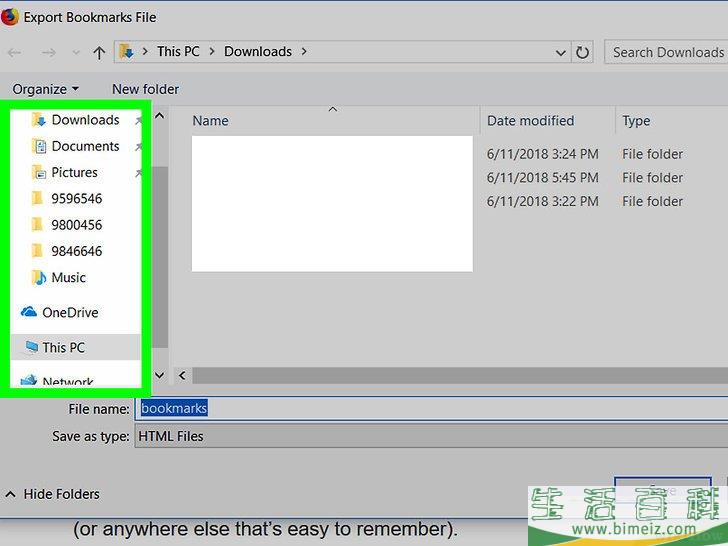Screen dimensions: 728x546
Task: Open Pictures folder in navigation pane
Action: point(74,172)
